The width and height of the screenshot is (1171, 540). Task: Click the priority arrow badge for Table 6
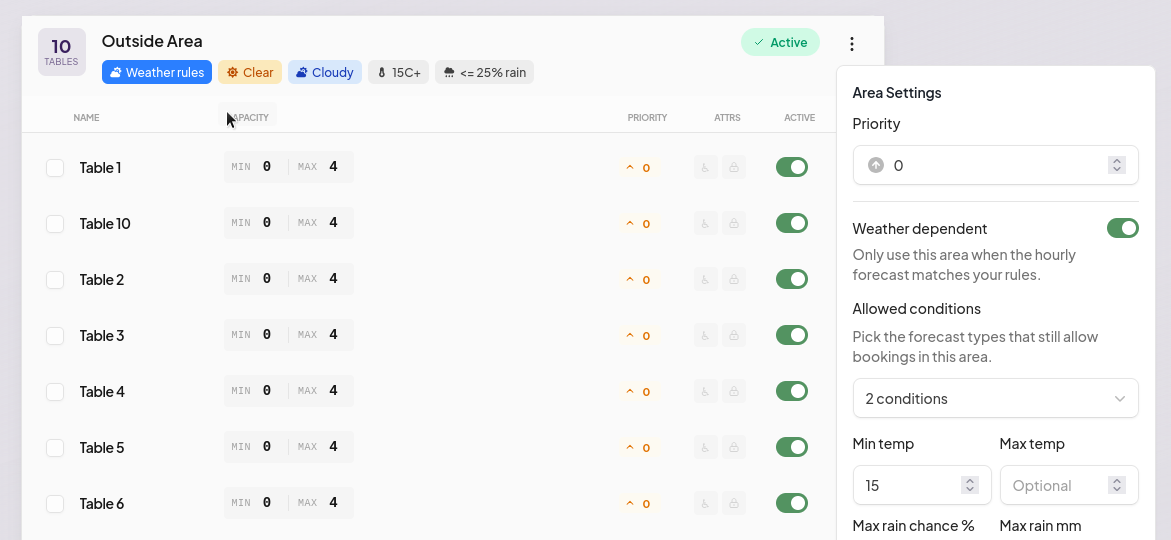click(x=638, y=504)
